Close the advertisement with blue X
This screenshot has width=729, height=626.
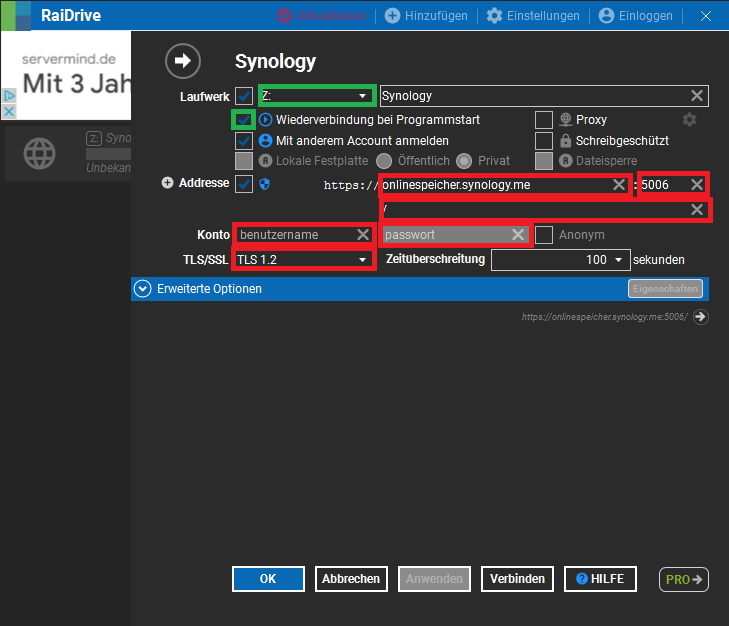[x=9, y=111]
